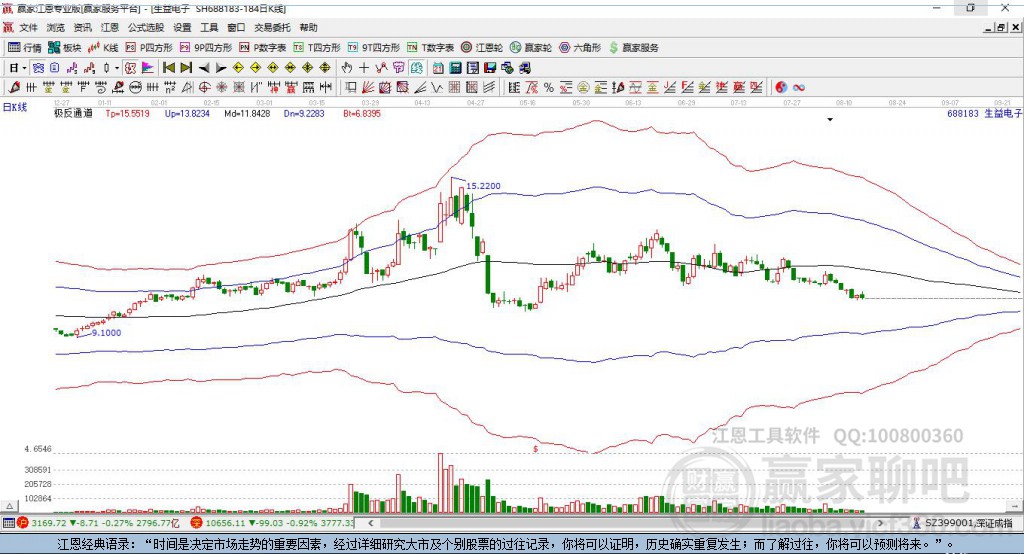The height and width of the screenshot is (554, 1024).
Task: Jump to first bar icon
Action: pos(168,68)
